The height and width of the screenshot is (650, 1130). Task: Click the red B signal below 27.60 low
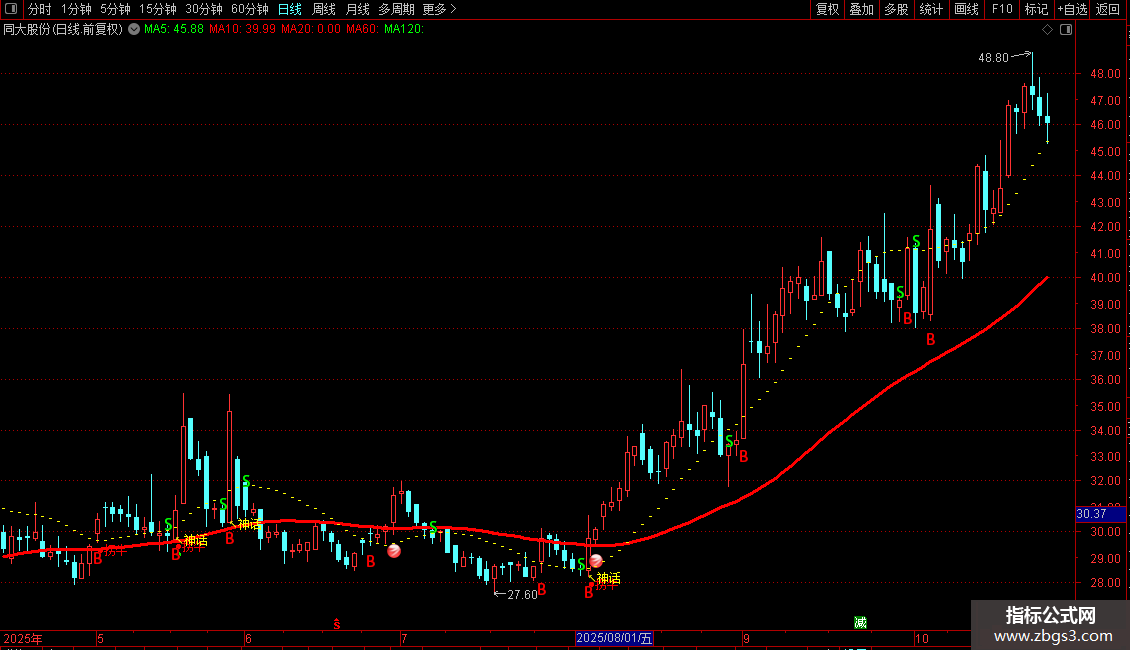point(541,589)
